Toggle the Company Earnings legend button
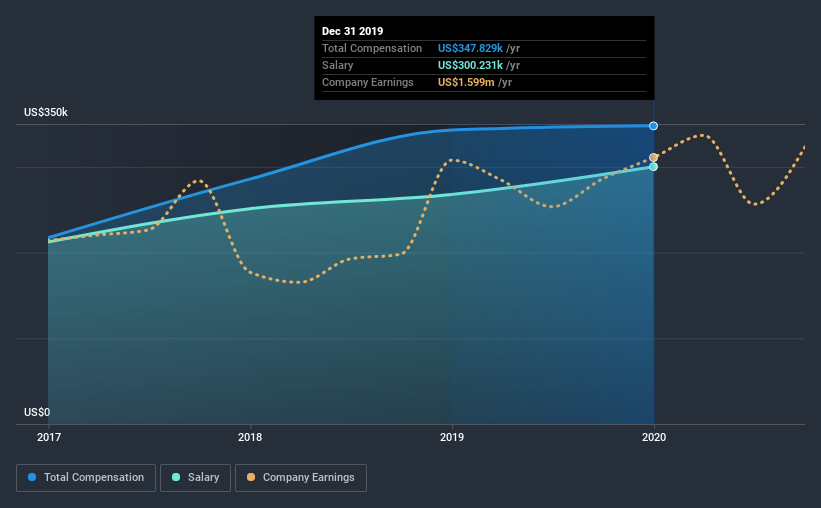821x508 pixels. [x=301, y=478]
